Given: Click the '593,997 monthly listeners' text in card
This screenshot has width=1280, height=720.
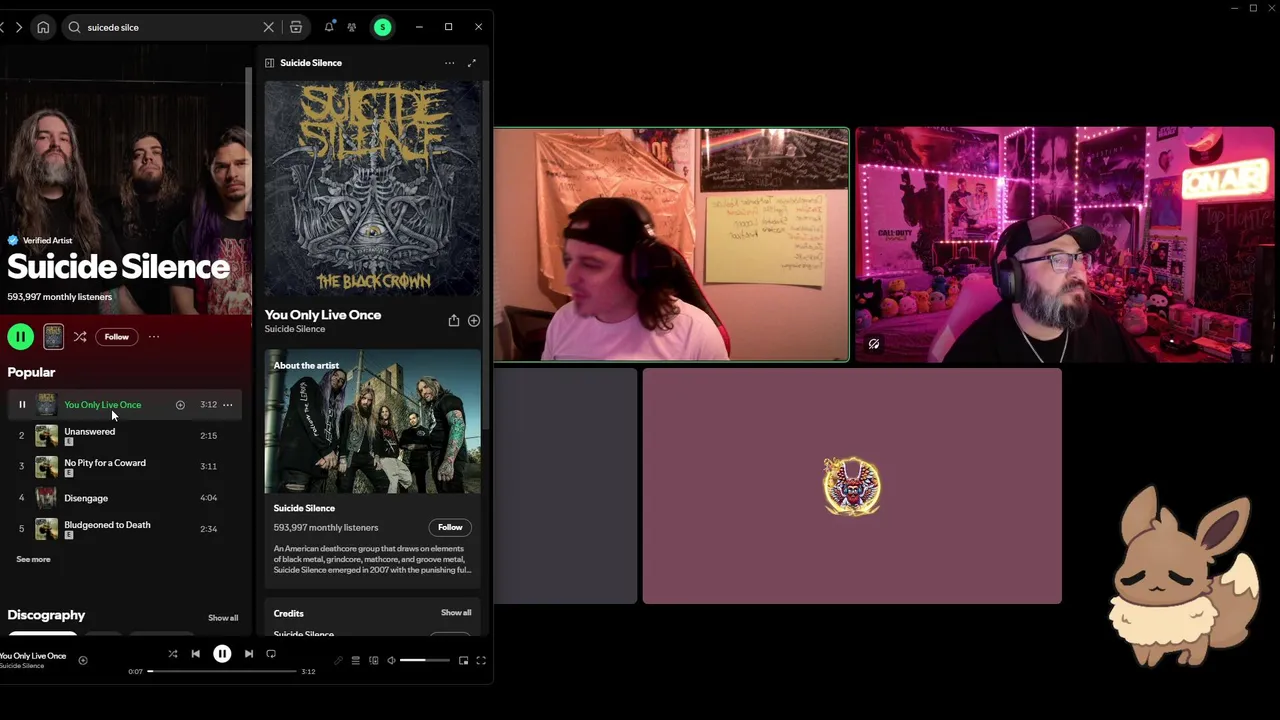Looking at the screenshot, I should tap(326, 528).
